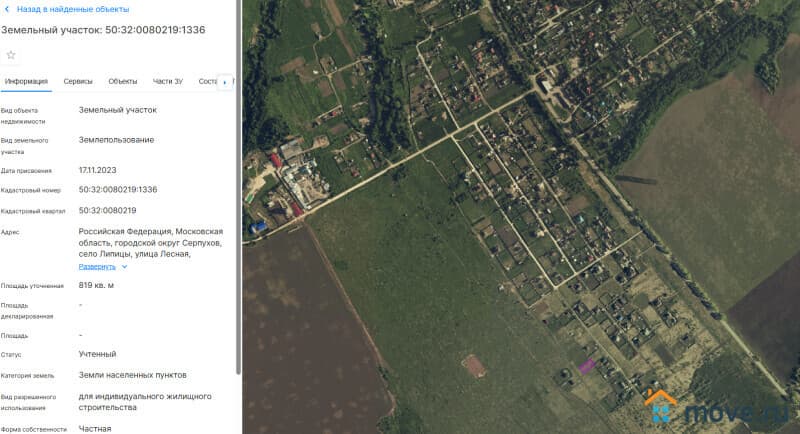This screenshot has width=800, height=434.
Task: Click the red outlined plot on map
Action: (x=474, y=366)
